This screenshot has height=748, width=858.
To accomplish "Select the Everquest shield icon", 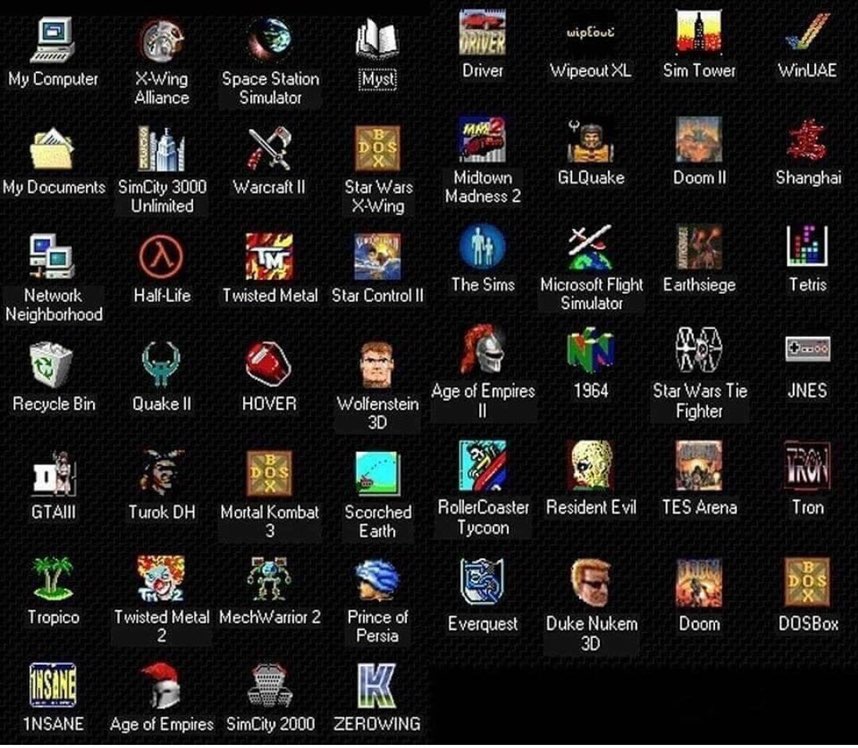I will 482,582.
